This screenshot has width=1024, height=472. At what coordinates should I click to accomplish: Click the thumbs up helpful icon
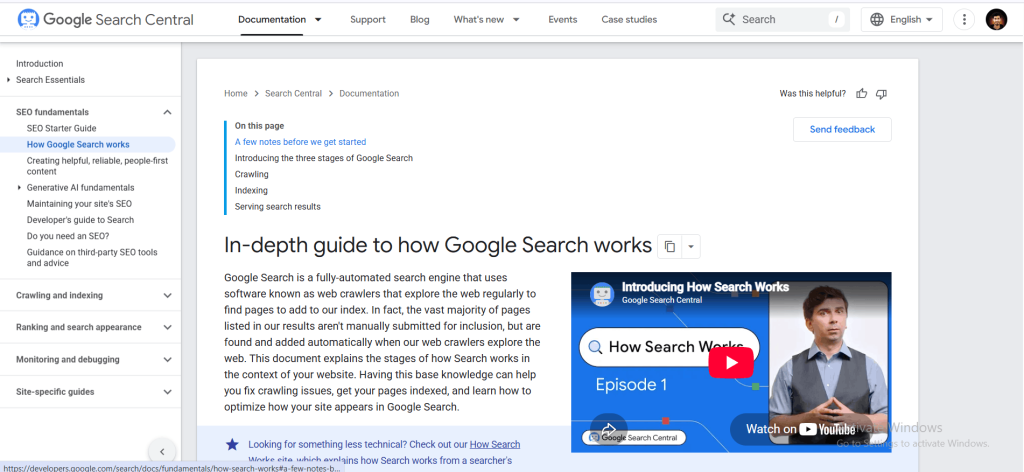pyautogui.click(x=861, y=93)
